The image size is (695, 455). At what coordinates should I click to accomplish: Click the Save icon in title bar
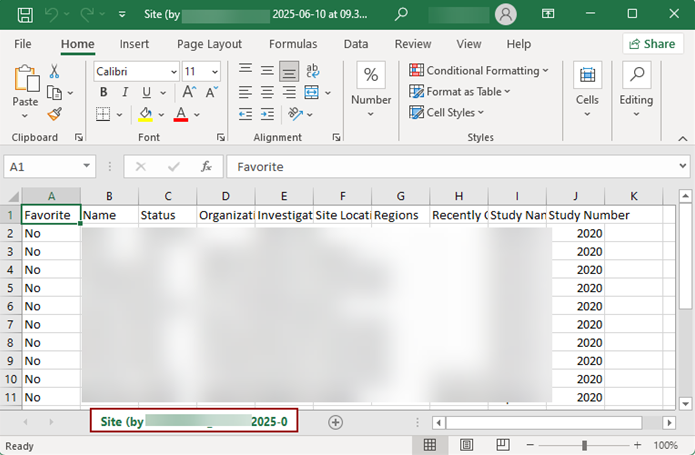pos(25,15)
